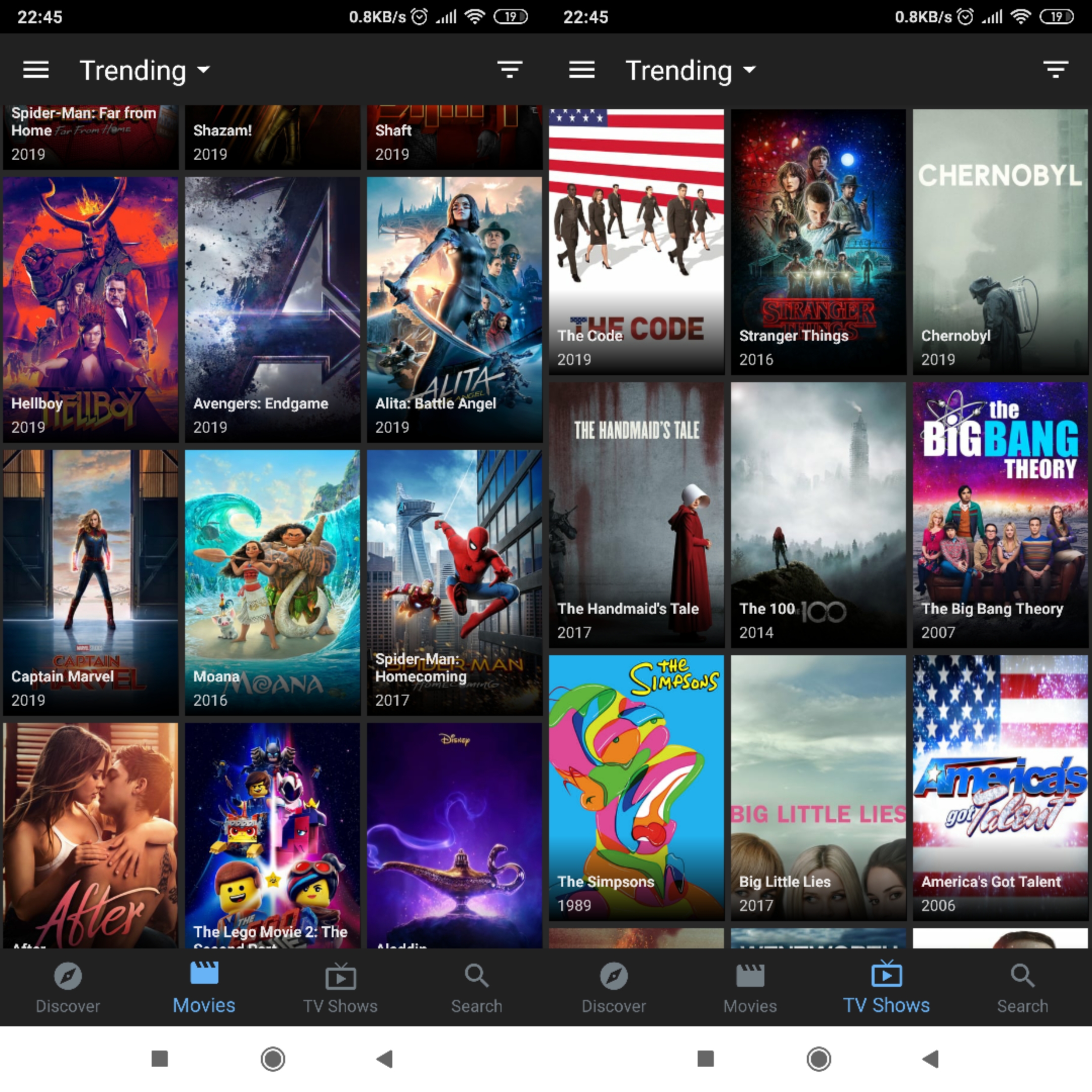Open hamburger menu on left Movies screen
This screenshot has width=1092, height=1092.
point(35,70)
